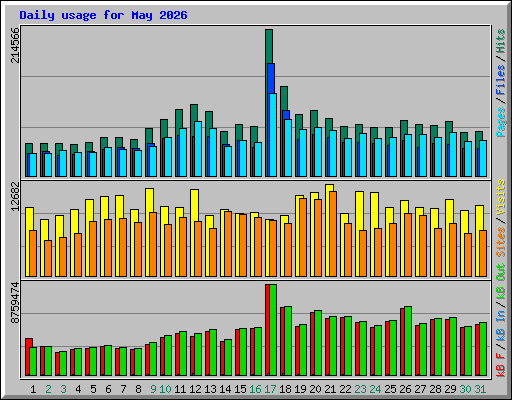Click day 12 on the x-axis
Viewport: 512px width, 400px height.
click(x=195, y=389)
